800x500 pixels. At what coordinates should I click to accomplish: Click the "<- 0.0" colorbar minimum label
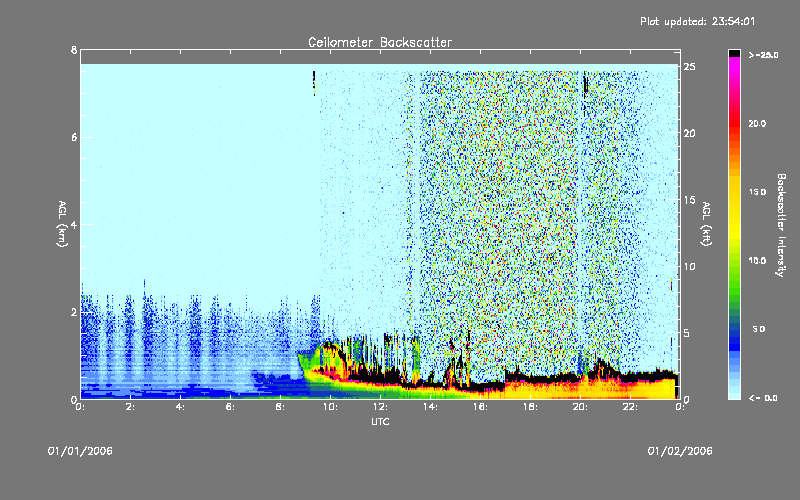point(763,398)
